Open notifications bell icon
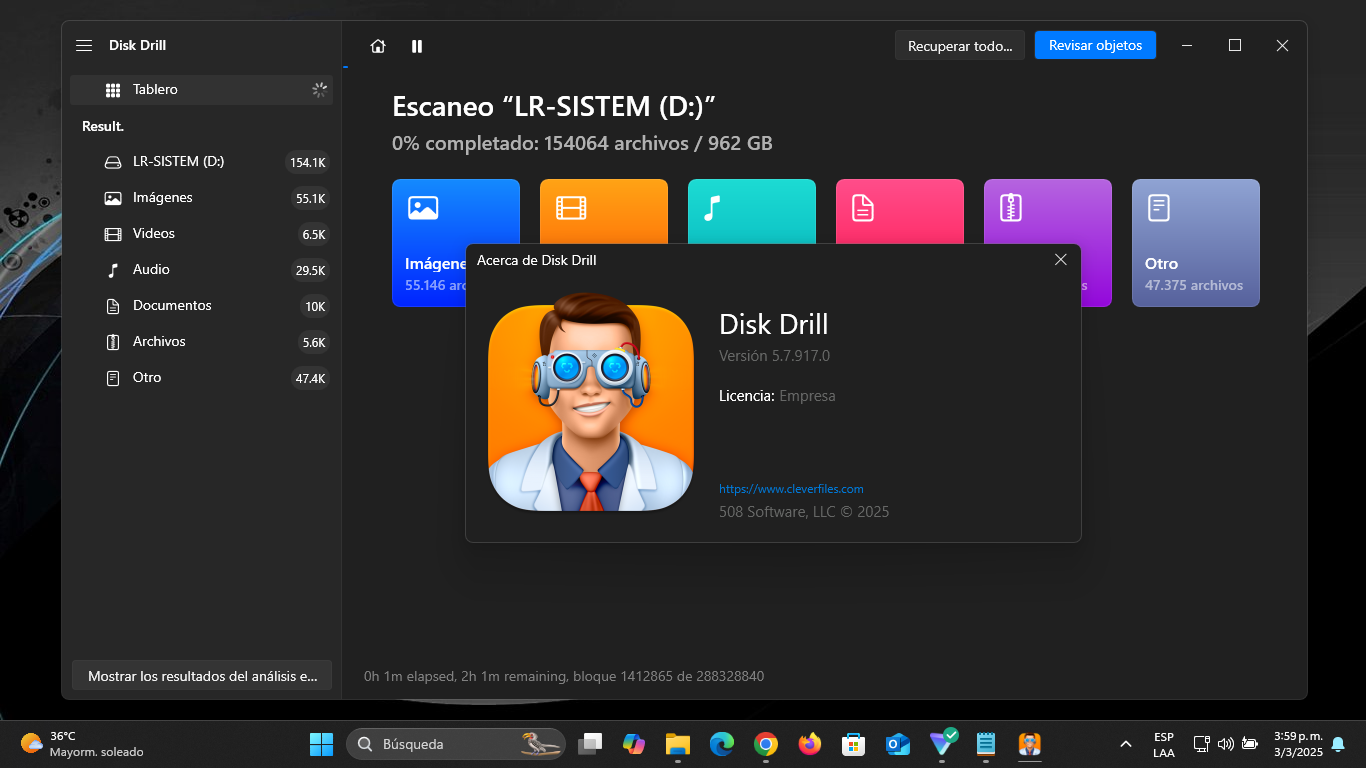1366x768 pixels. [x=1338, y=744]
